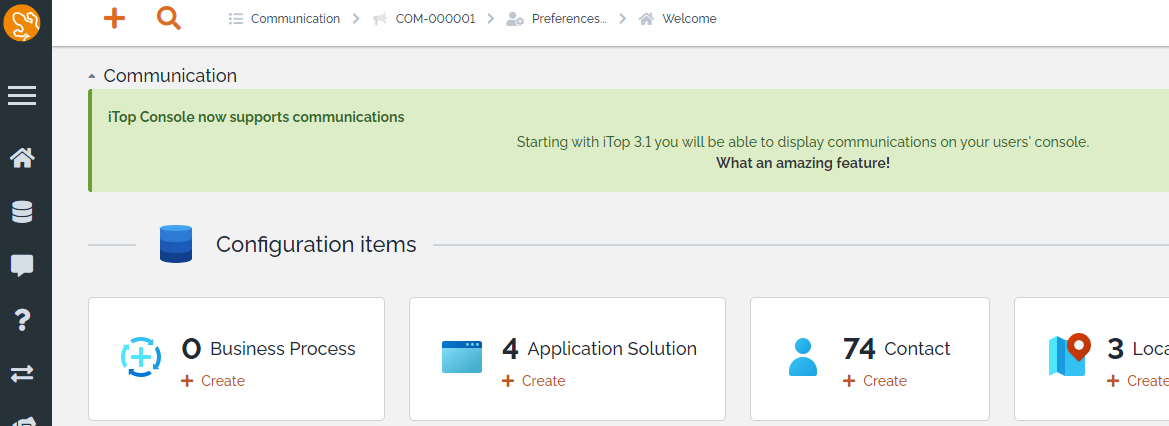
Task: Open the chat bubble sidebar menu
Action: pyautogui.click(x=22, y=266)
